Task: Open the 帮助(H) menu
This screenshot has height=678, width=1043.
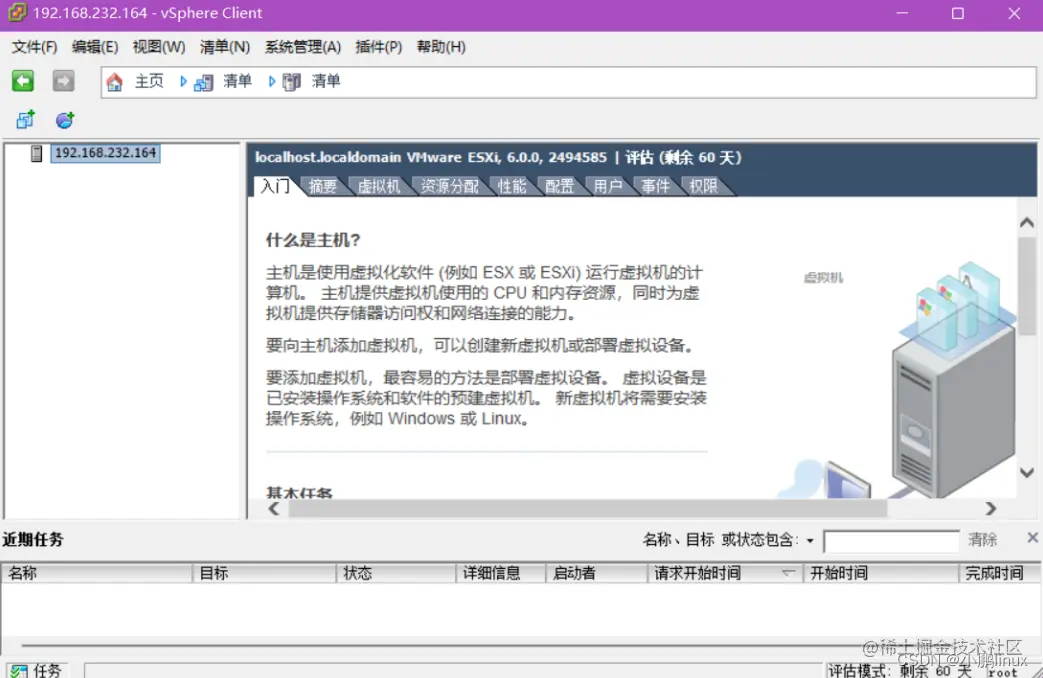Action: tap(441, 47)
